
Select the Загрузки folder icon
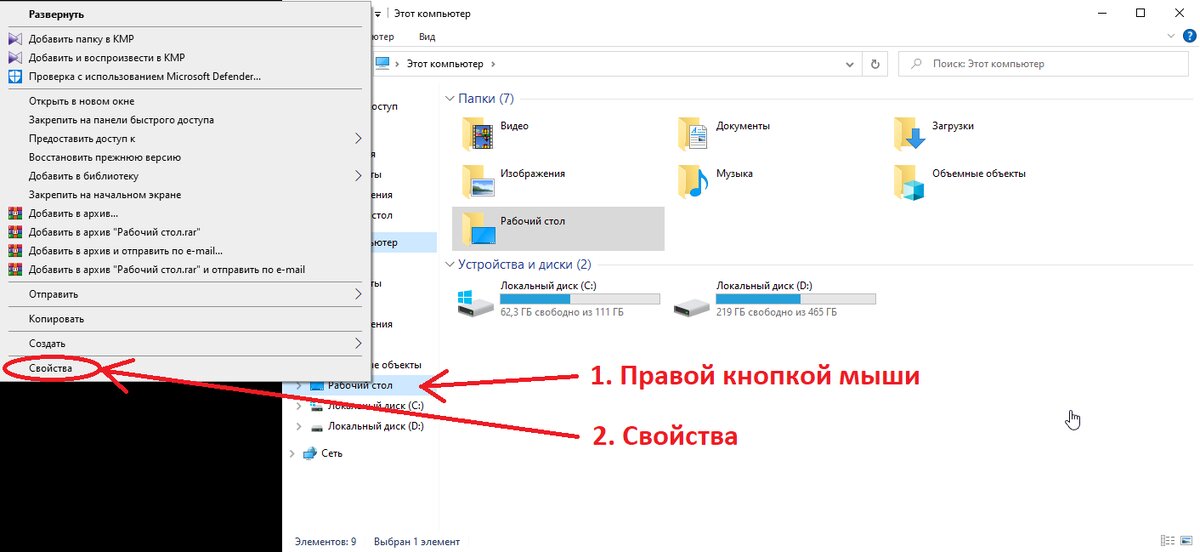point(909,132)
